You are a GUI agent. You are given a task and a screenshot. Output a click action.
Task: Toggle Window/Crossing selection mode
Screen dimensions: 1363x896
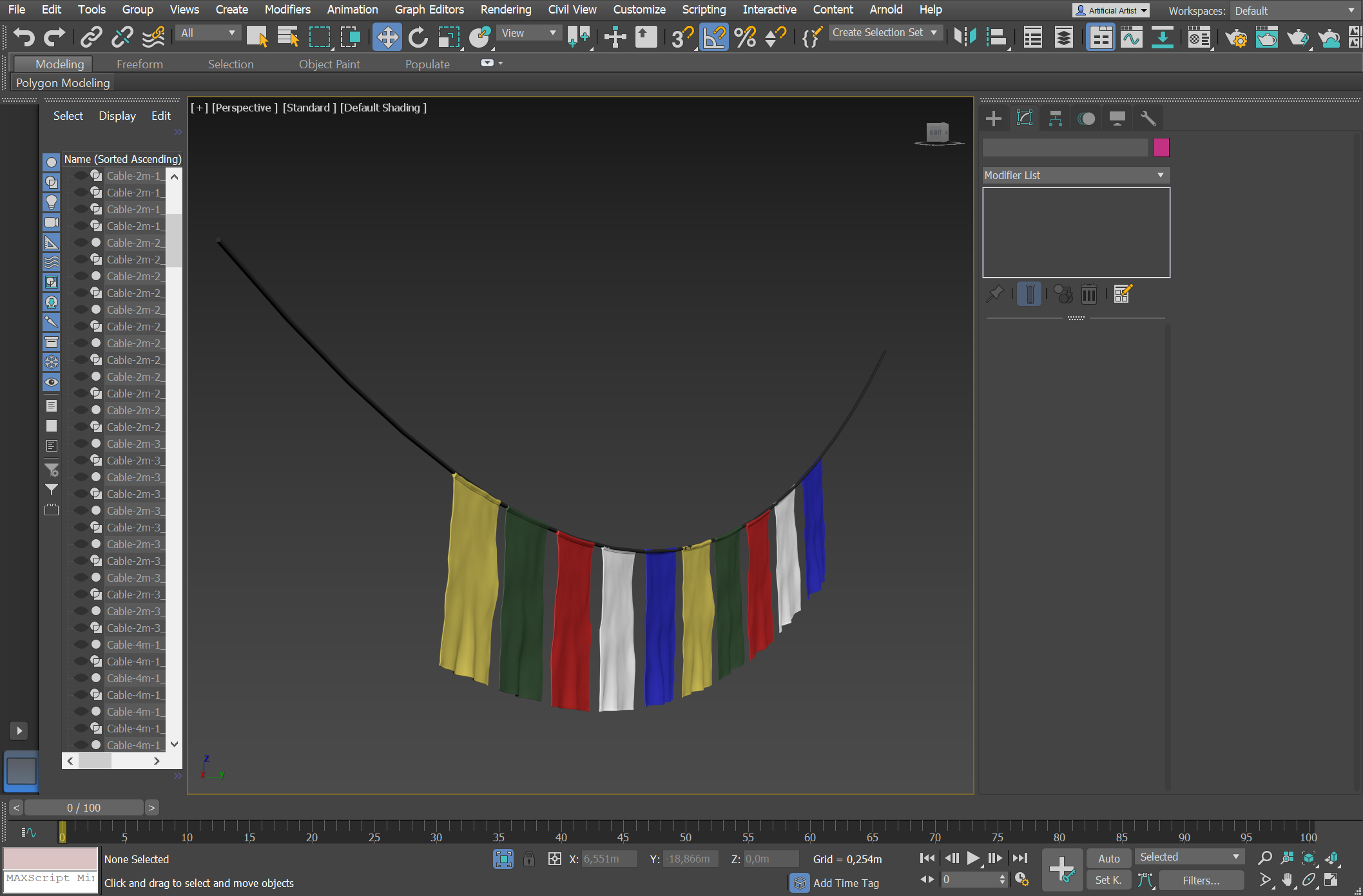coord(351,37)
